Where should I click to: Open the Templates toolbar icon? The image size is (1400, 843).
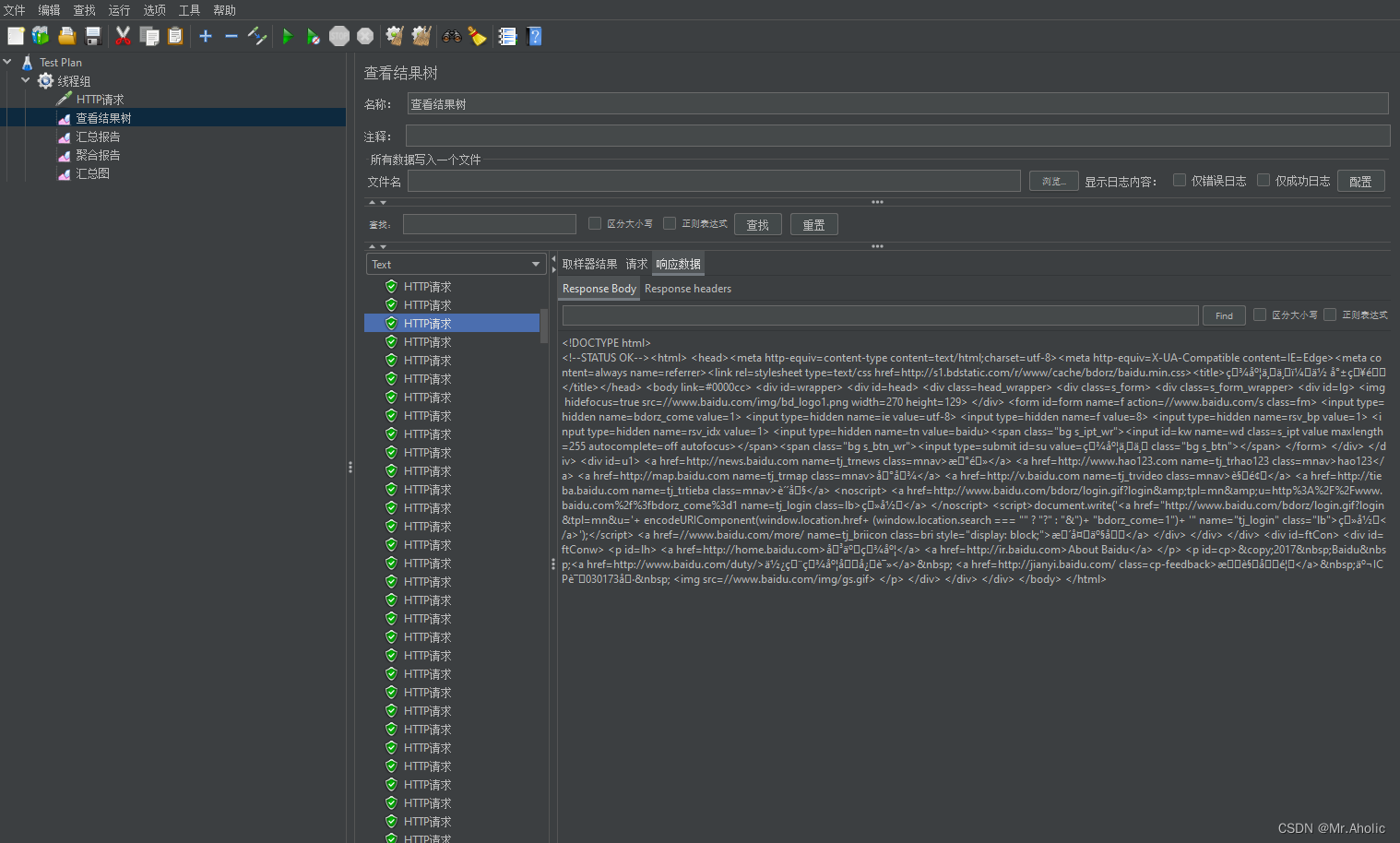41,36
